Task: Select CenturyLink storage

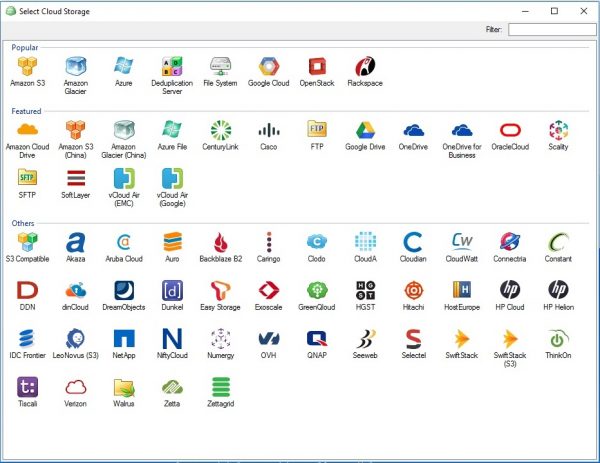Action: pyautogui.click(x=220, y=130)
